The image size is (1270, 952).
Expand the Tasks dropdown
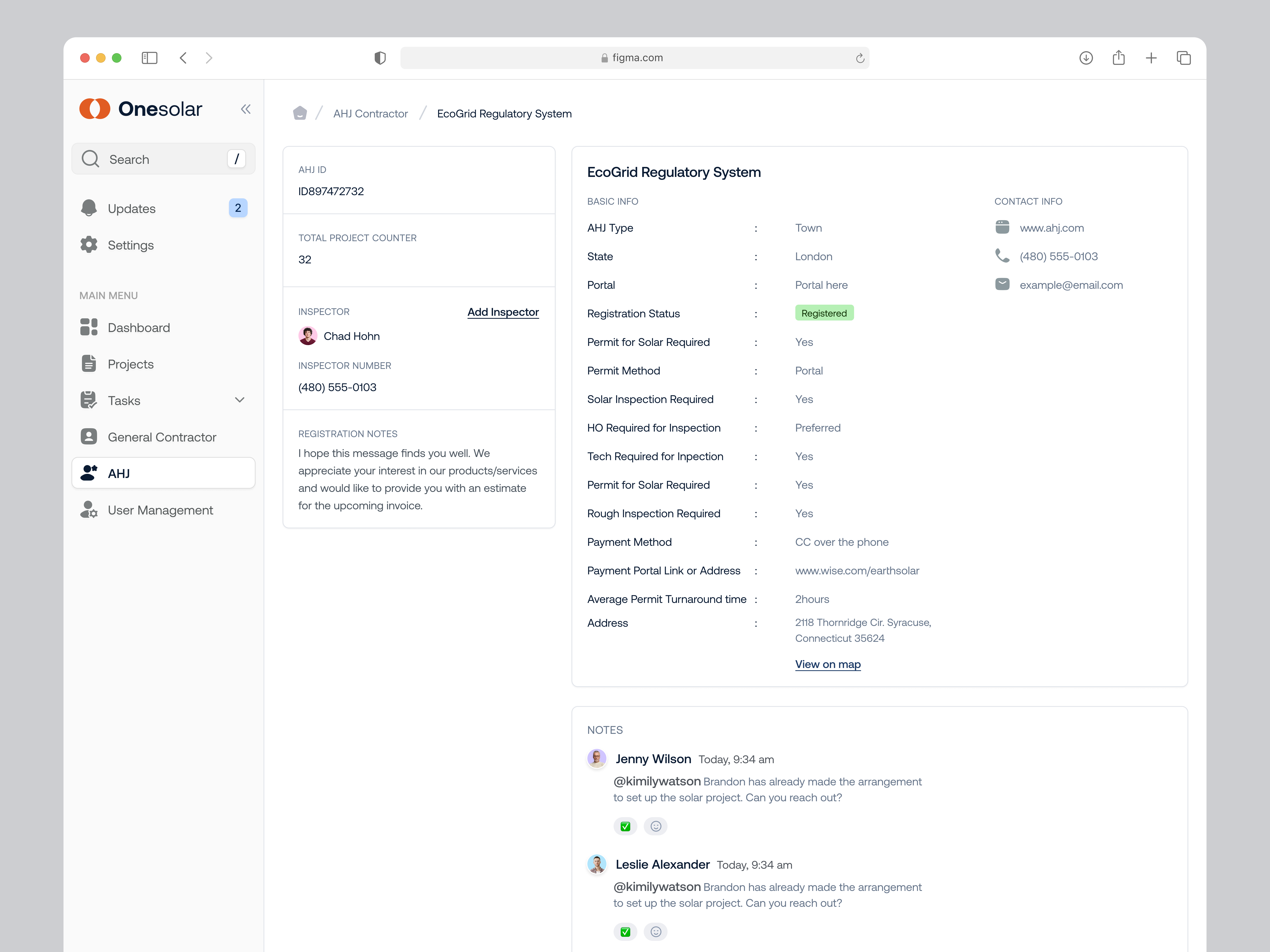click(x=240, y=400)
